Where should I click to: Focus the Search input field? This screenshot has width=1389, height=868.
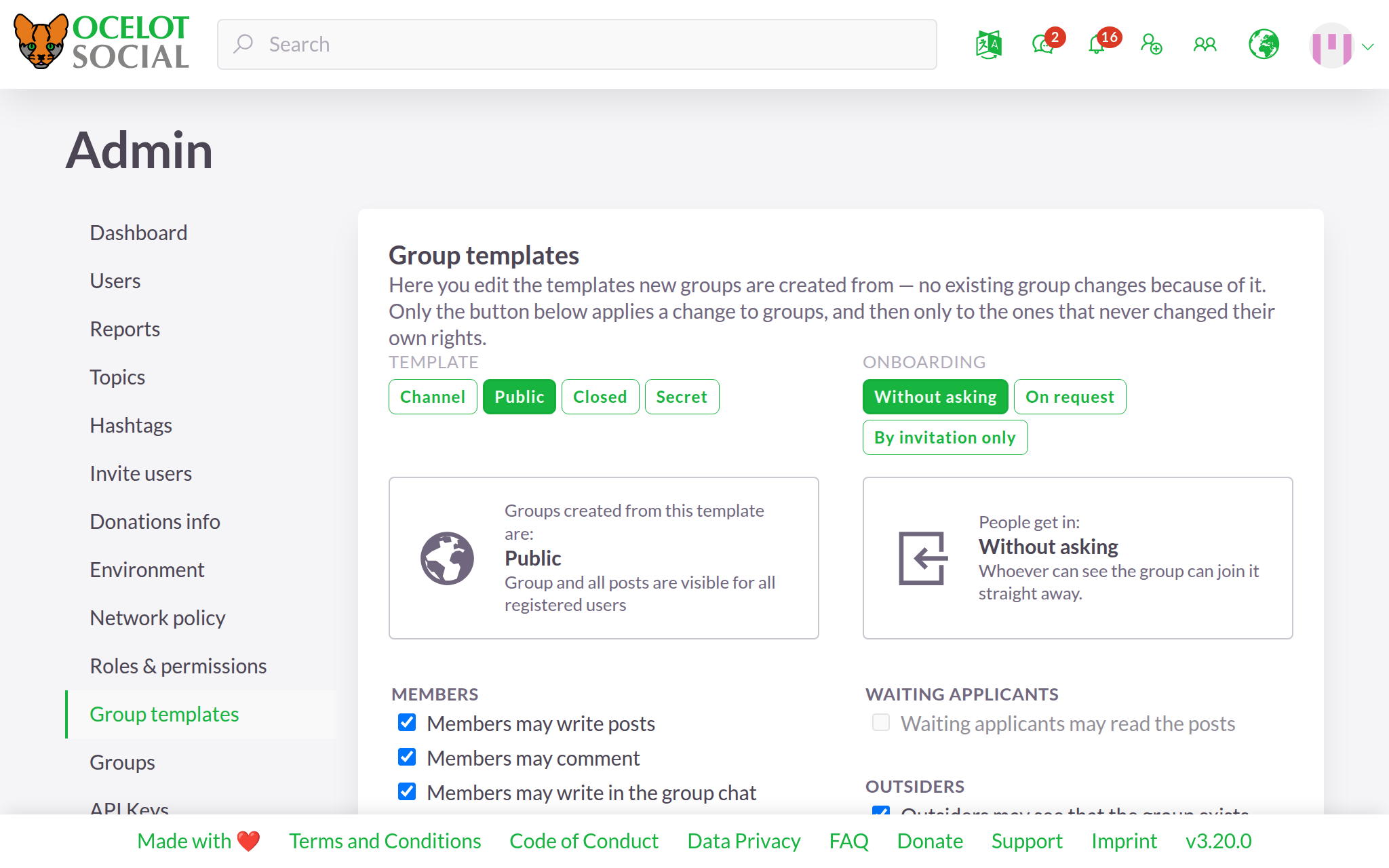(577, 44)
